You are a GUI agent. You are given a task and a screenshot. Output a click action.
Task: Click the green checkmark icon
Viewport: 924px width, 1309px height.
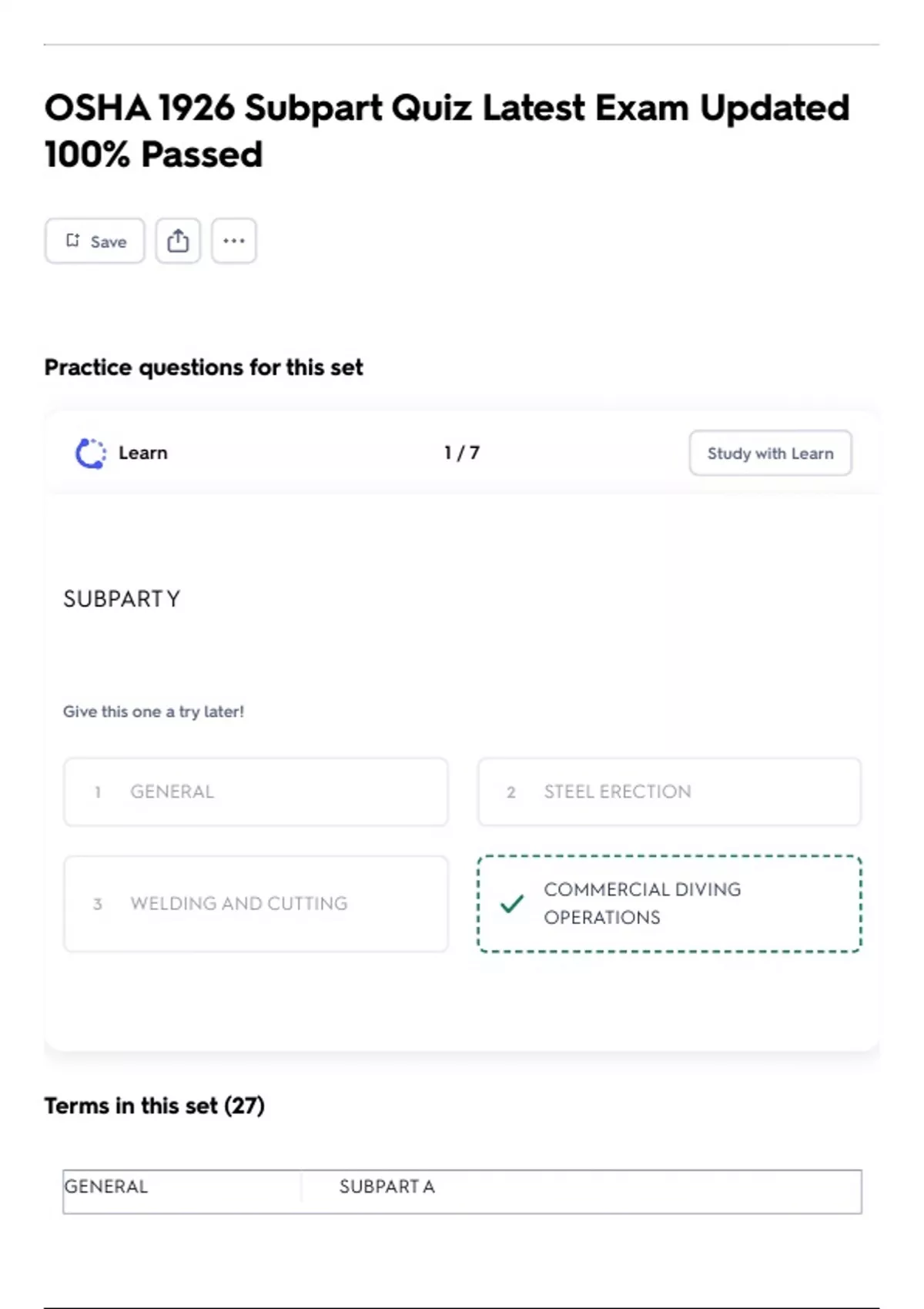point(512,903)
